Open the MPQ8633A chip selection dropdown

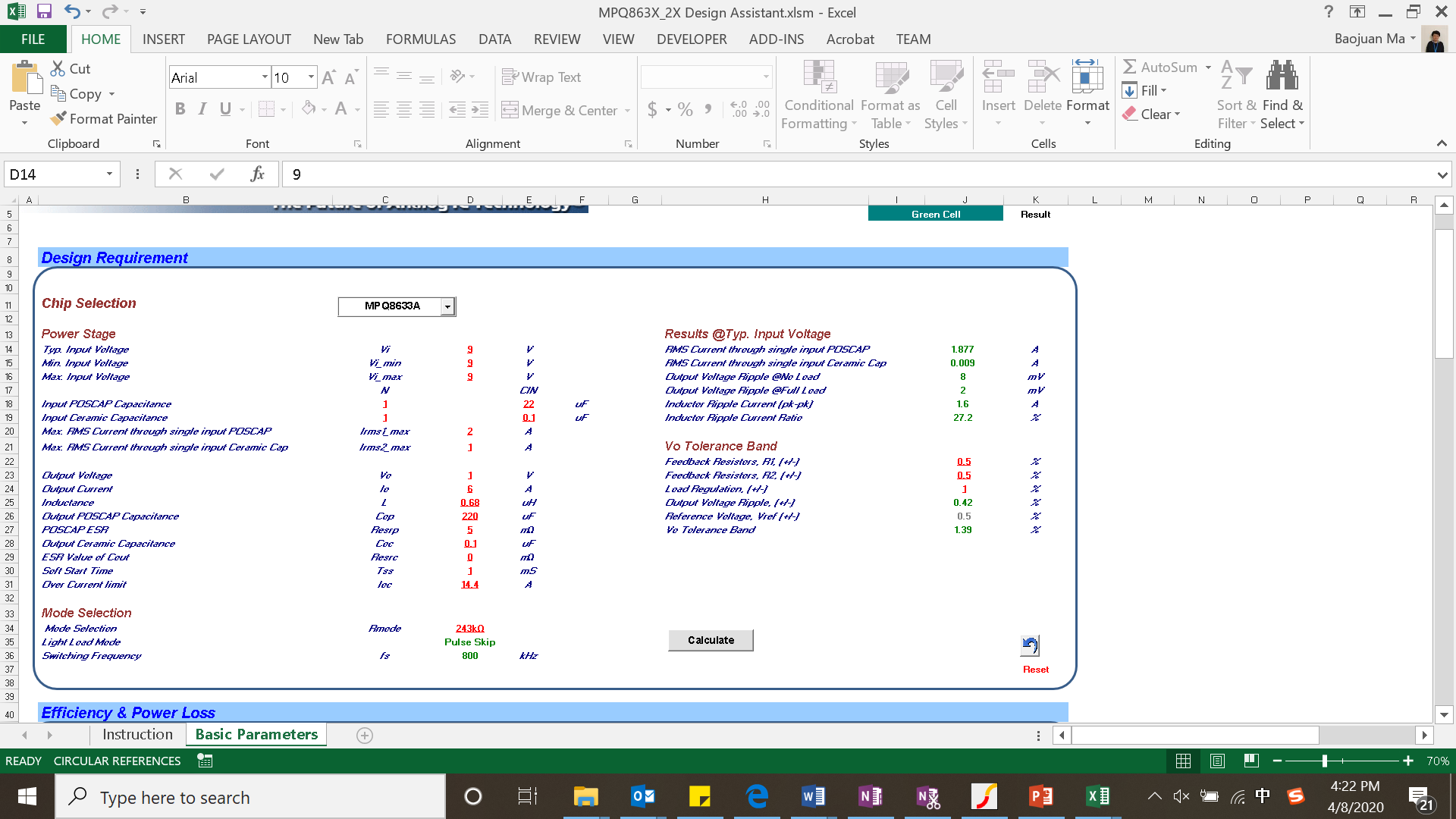(448, 306)
